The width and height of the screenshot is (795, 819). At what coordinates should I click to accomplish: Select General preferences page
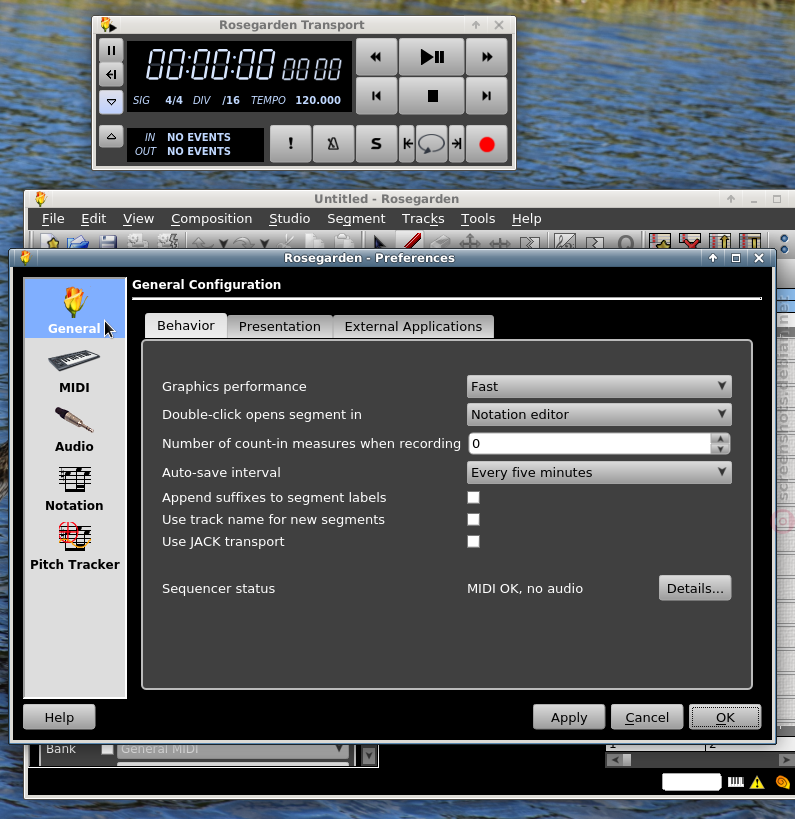pos(74,308)
